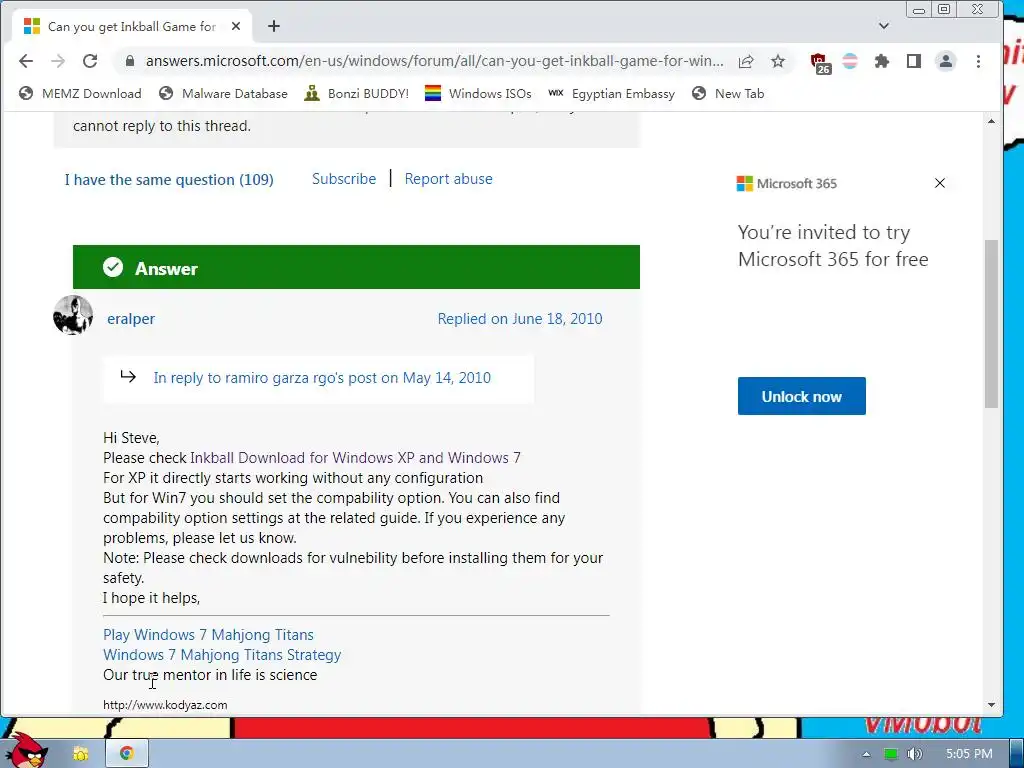Open the Extensions puzzle piece menu
Screen dimensions: 1024x768
coord(882,61)
